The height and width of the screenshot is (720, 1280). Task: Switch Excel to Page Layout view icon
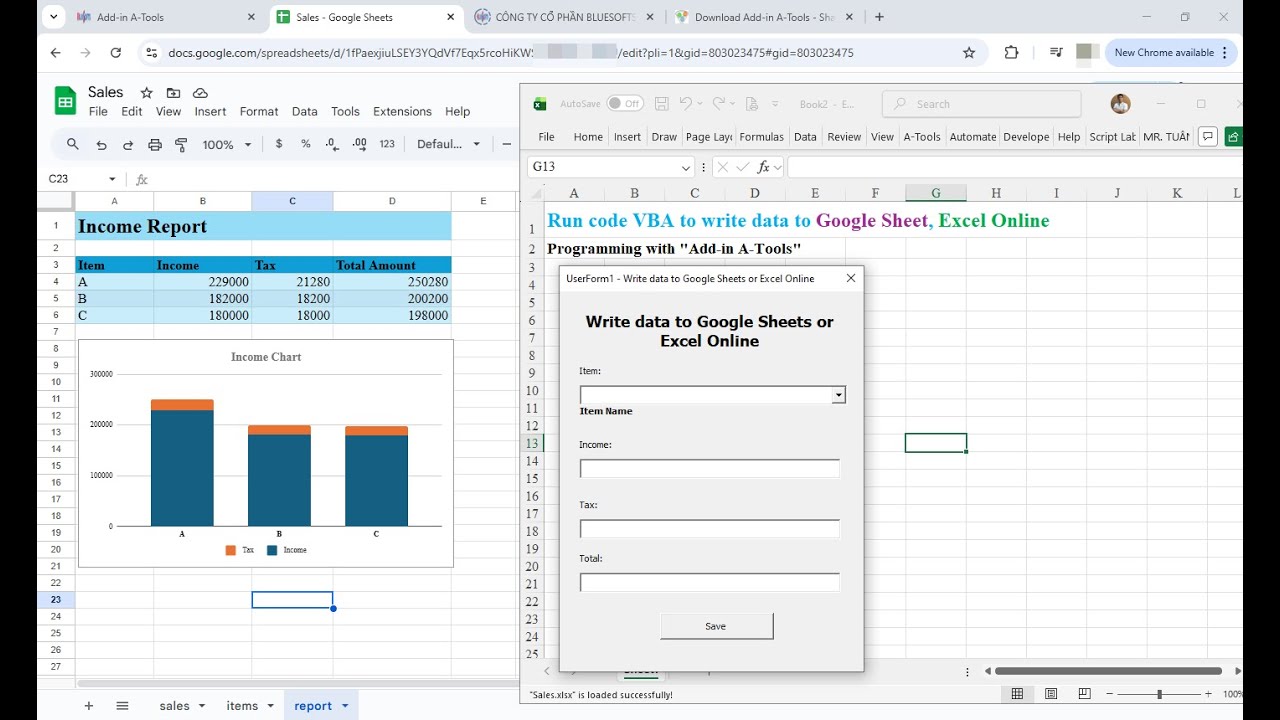tap(1051, 694)
